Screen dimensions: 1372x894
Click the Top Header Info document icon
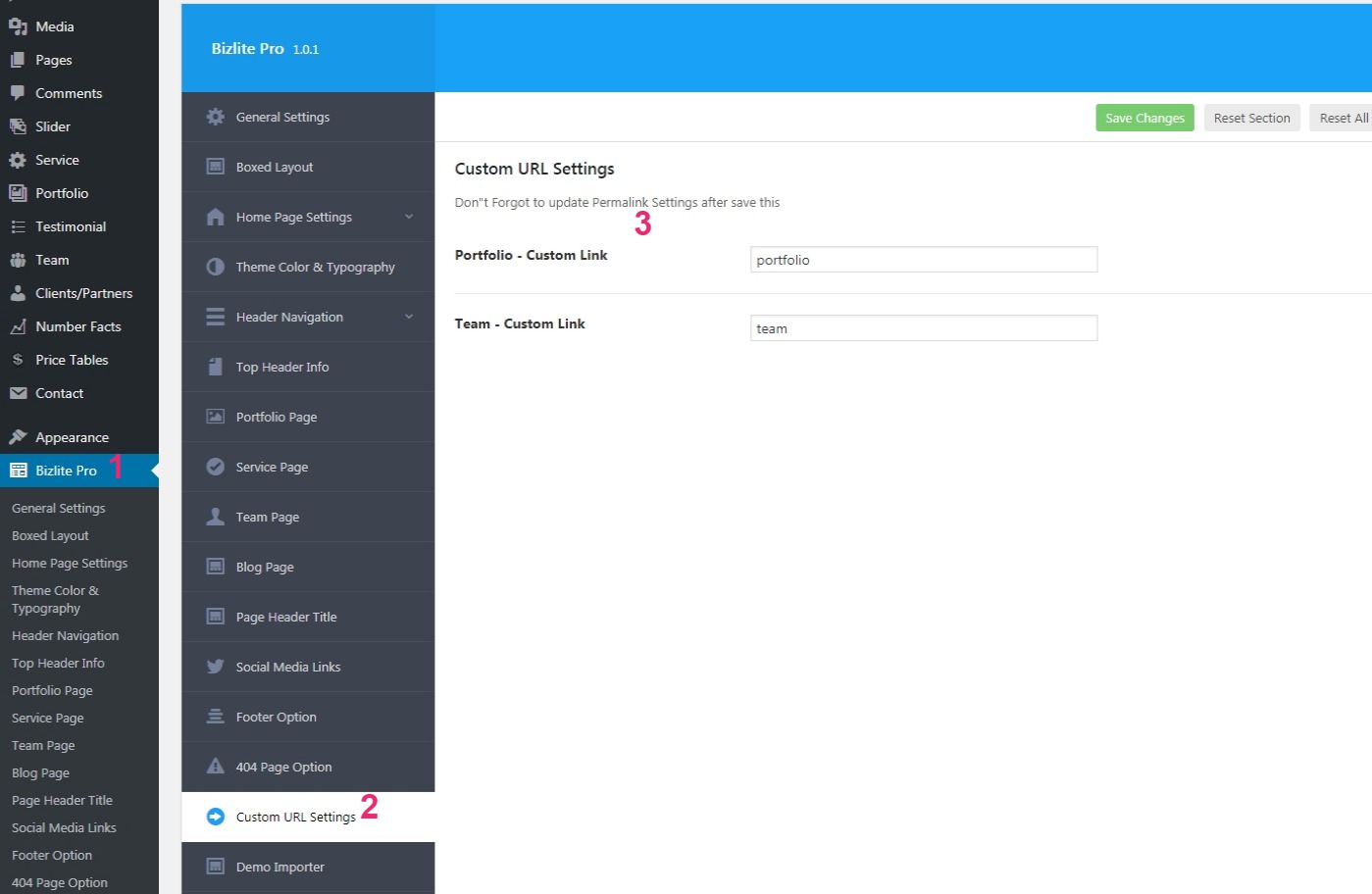tap(216, 367)
